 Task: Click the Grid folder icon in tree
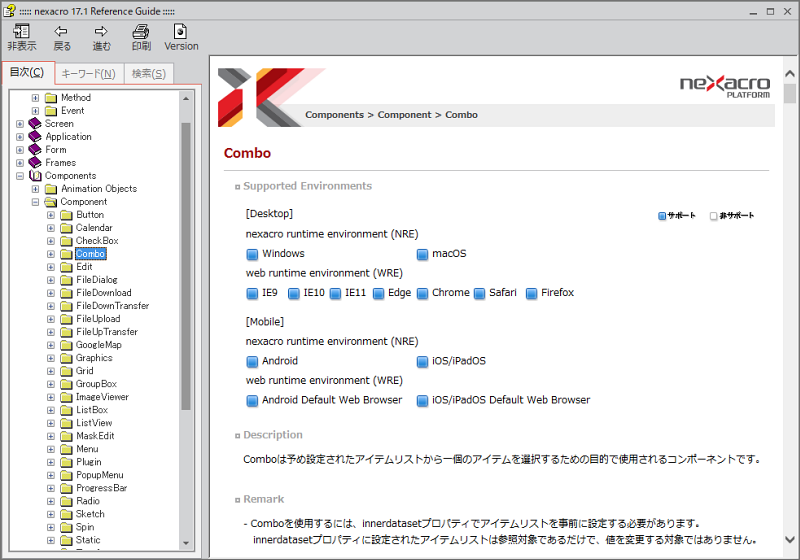(66, 371)
